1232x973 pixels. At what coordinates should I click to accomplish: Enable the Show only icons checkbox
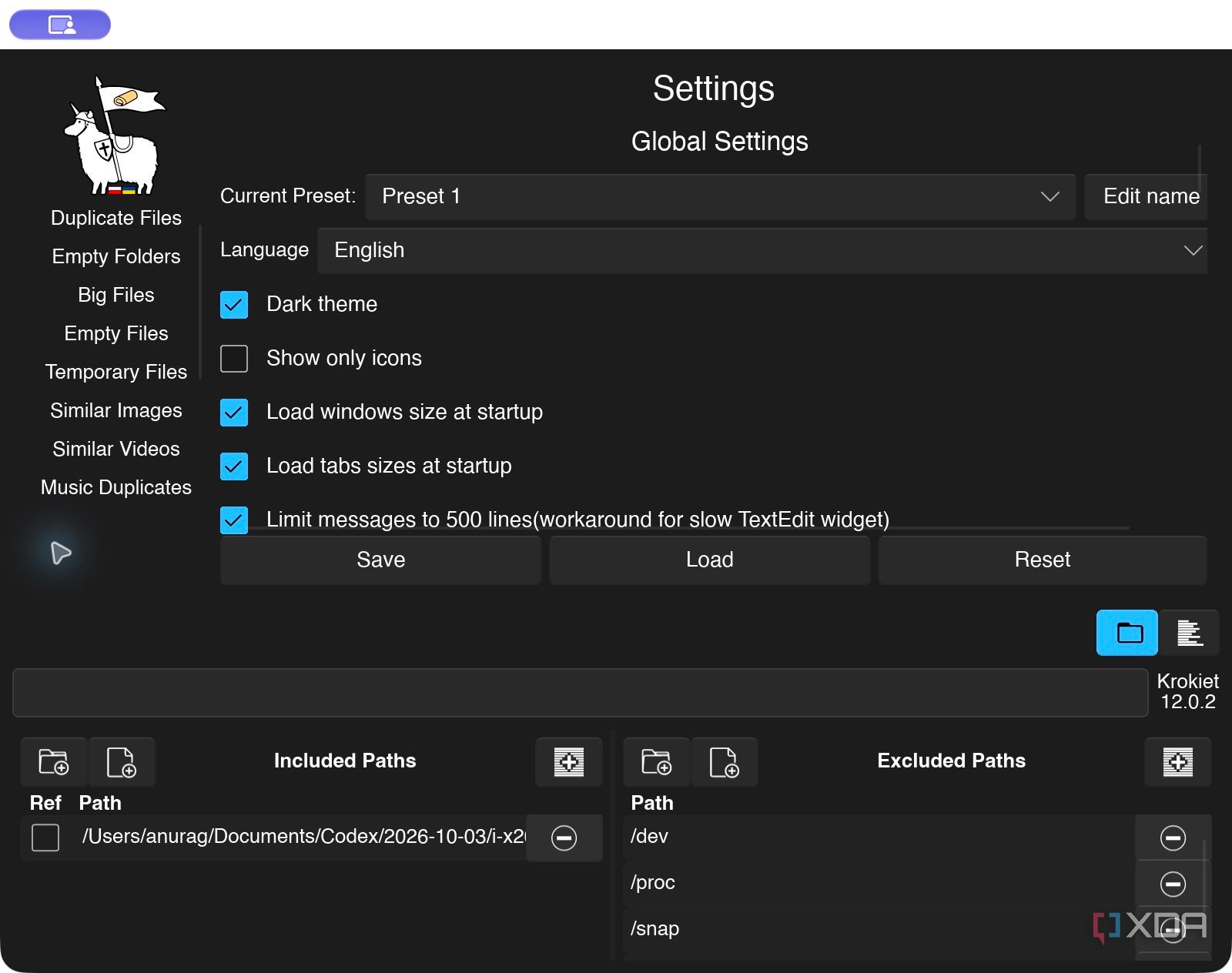(x=234, y=359)
